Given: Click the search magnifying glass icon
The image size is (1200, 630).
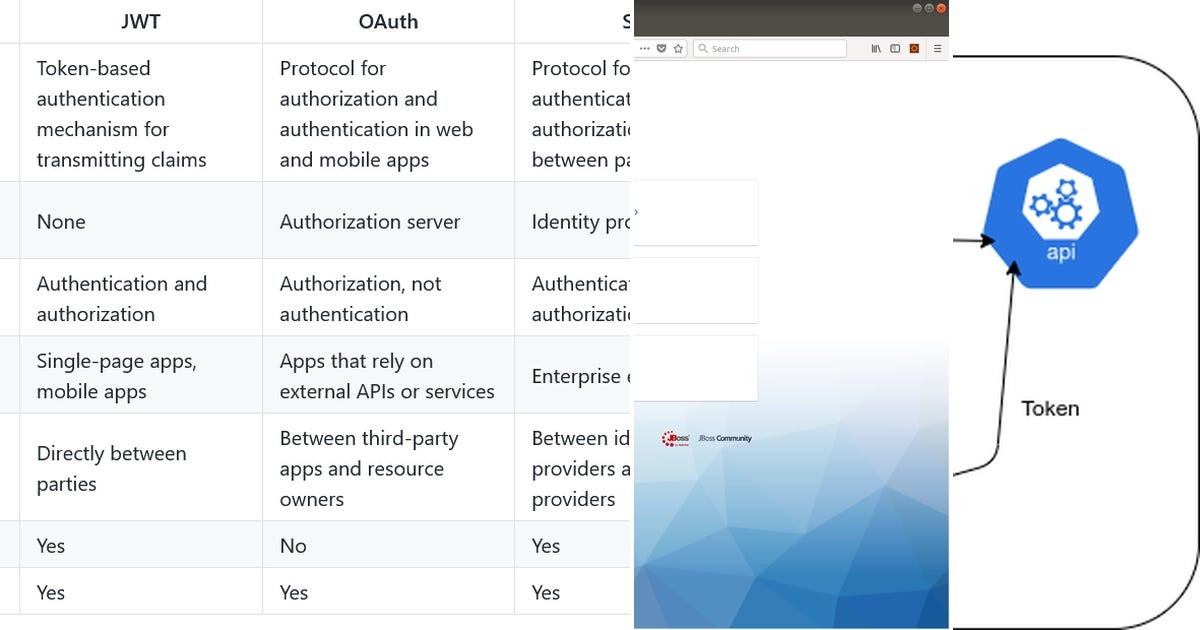Looking at the screenshot, I should point(703,48).
